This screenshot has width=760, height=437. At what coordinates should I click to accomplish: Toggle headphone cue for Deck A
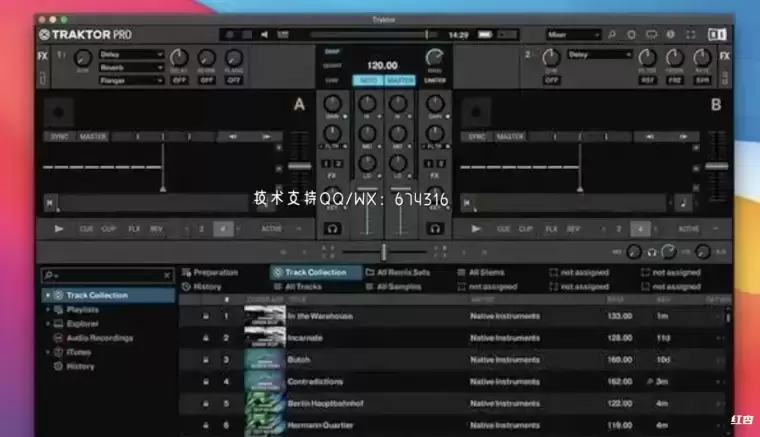click(332, 228)
